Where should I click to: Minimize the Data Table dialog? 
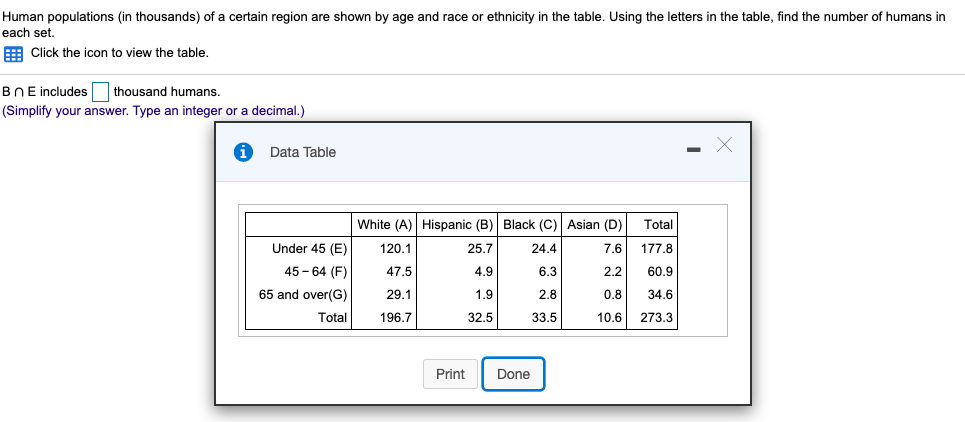(694, 149)
